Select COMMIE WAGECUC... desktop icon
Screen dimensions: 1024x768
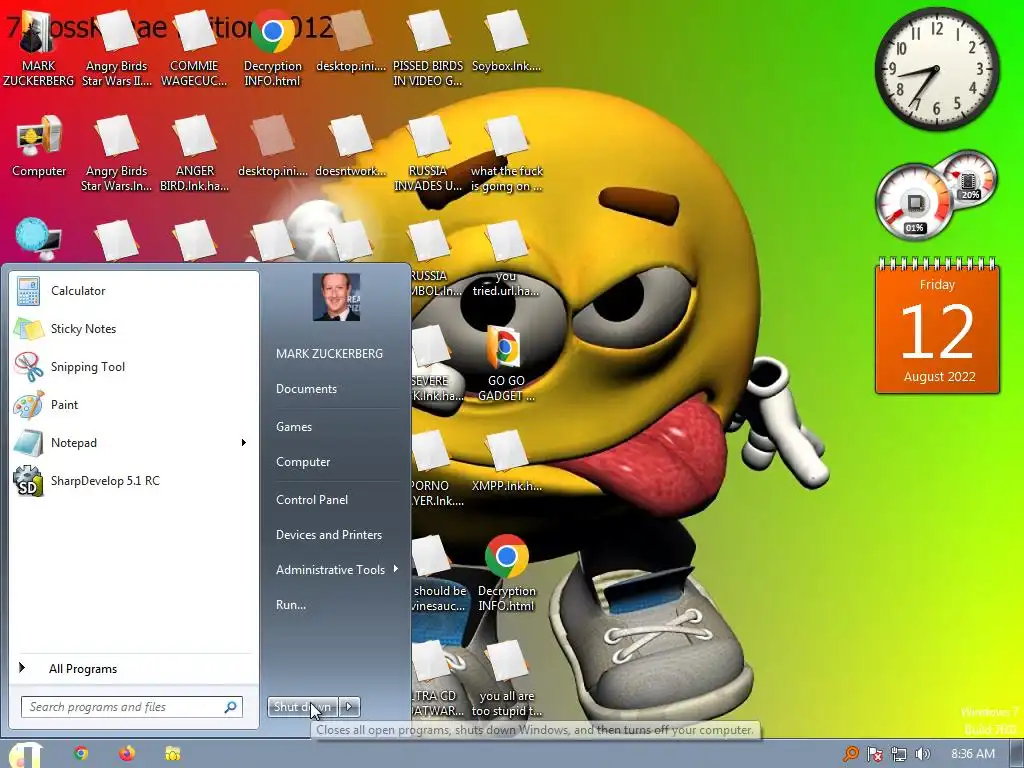click(194, 50)
